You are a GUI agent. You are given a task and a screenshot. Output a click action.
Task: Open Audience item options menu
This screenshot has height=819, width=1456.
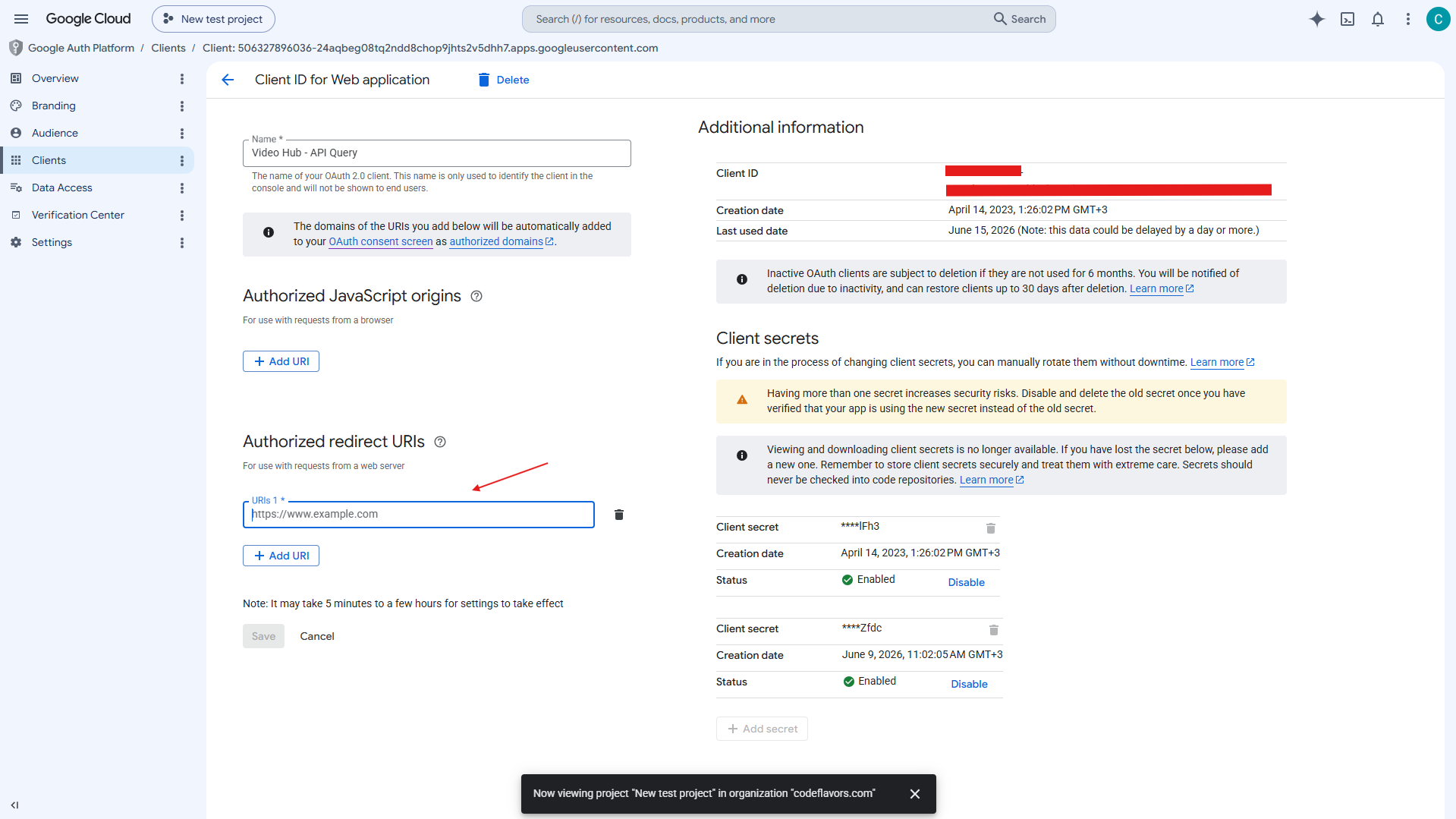point(182,134)
